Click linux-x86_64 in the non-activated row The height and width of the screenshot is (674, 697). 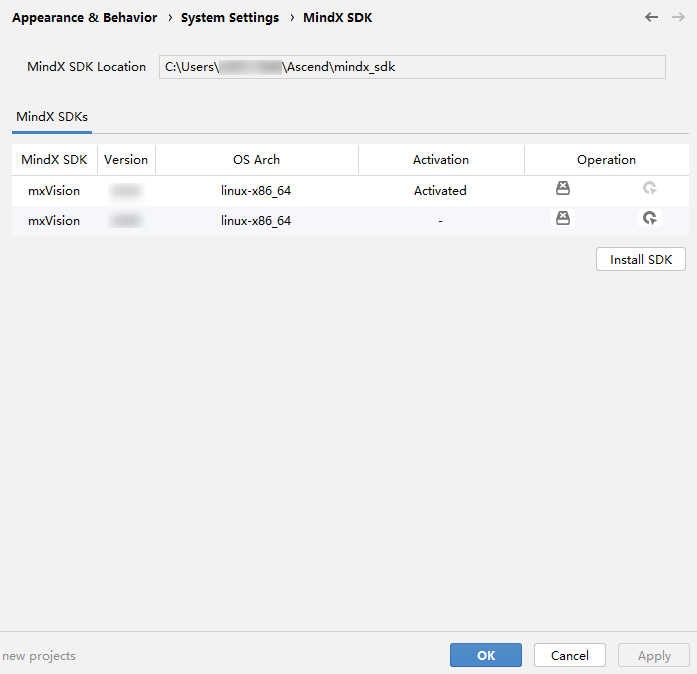256,221
